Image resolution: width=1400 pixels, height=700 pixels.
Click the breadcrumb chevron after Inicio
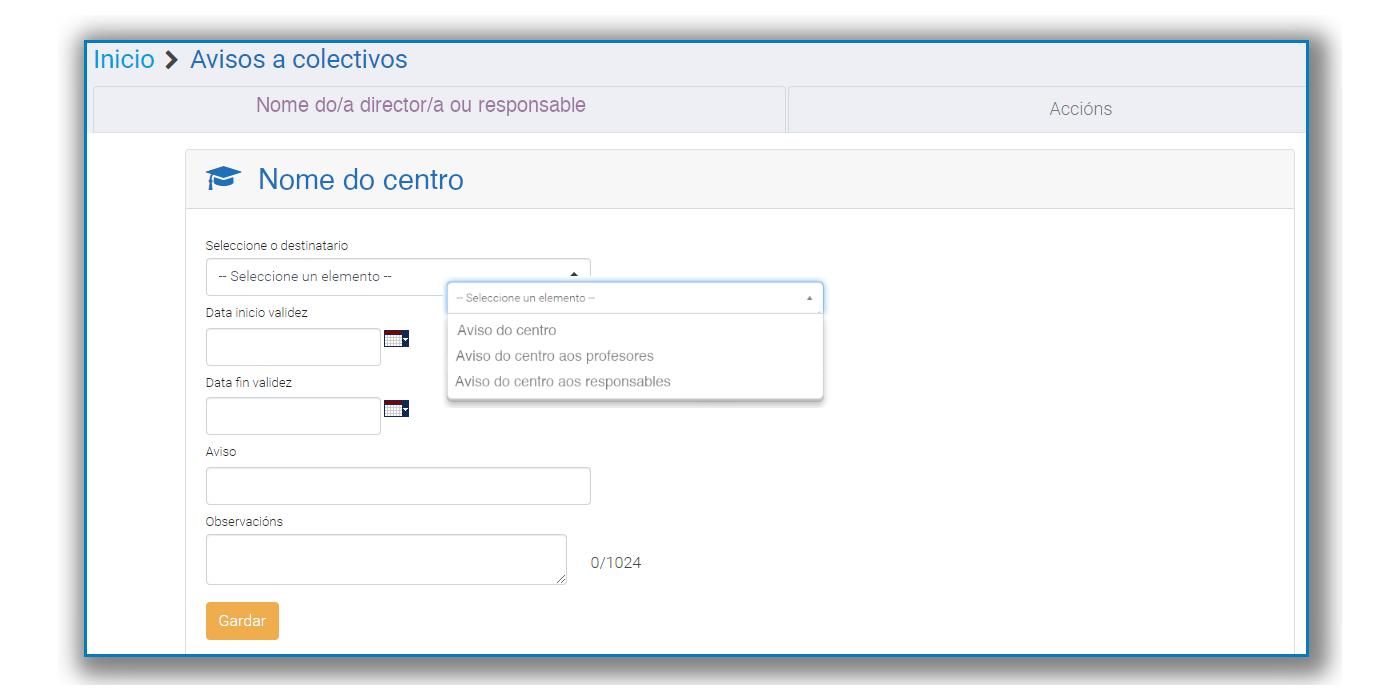172,60
